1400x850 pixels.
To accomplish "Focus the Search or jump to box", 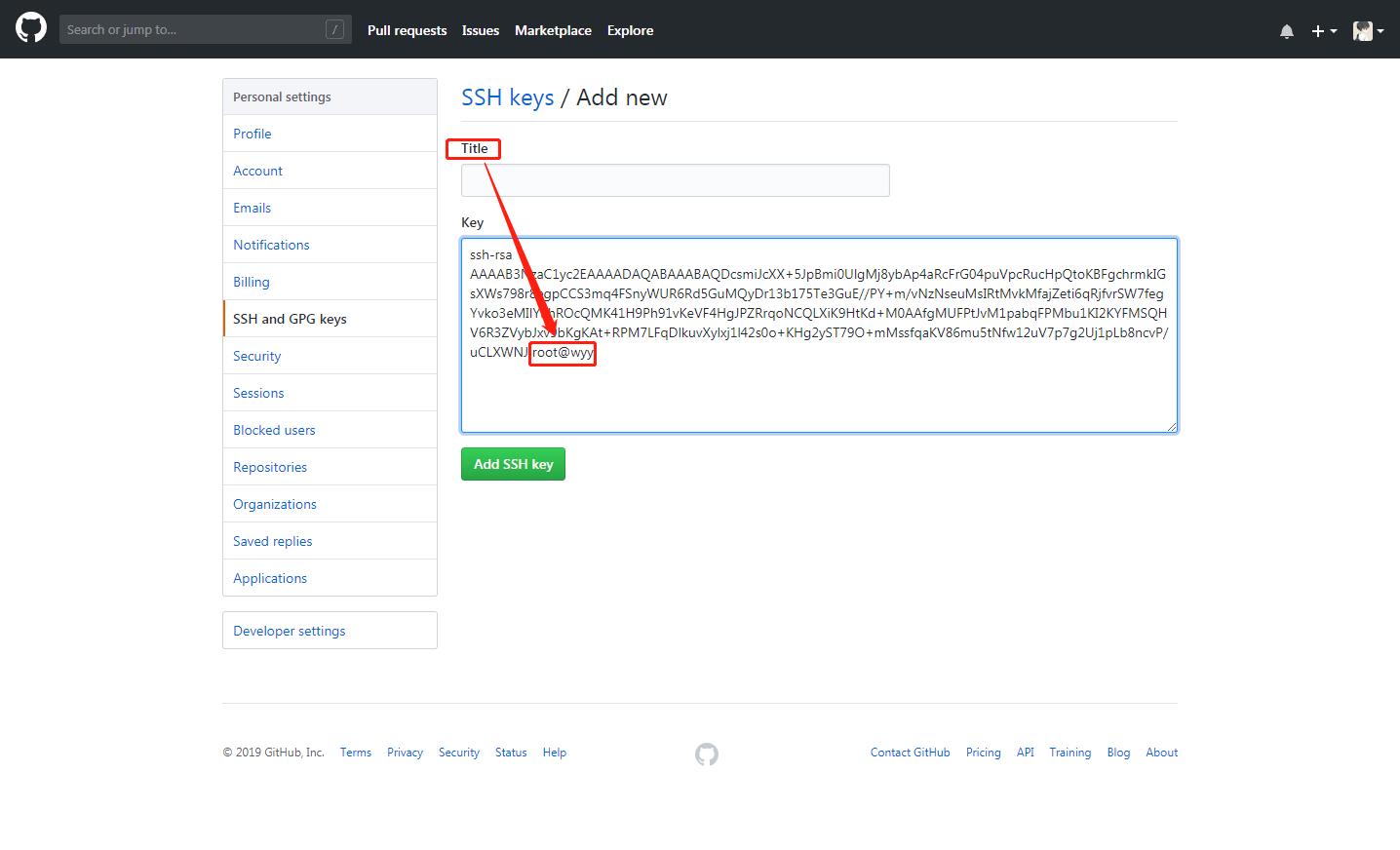I will [x=206, y=29].
